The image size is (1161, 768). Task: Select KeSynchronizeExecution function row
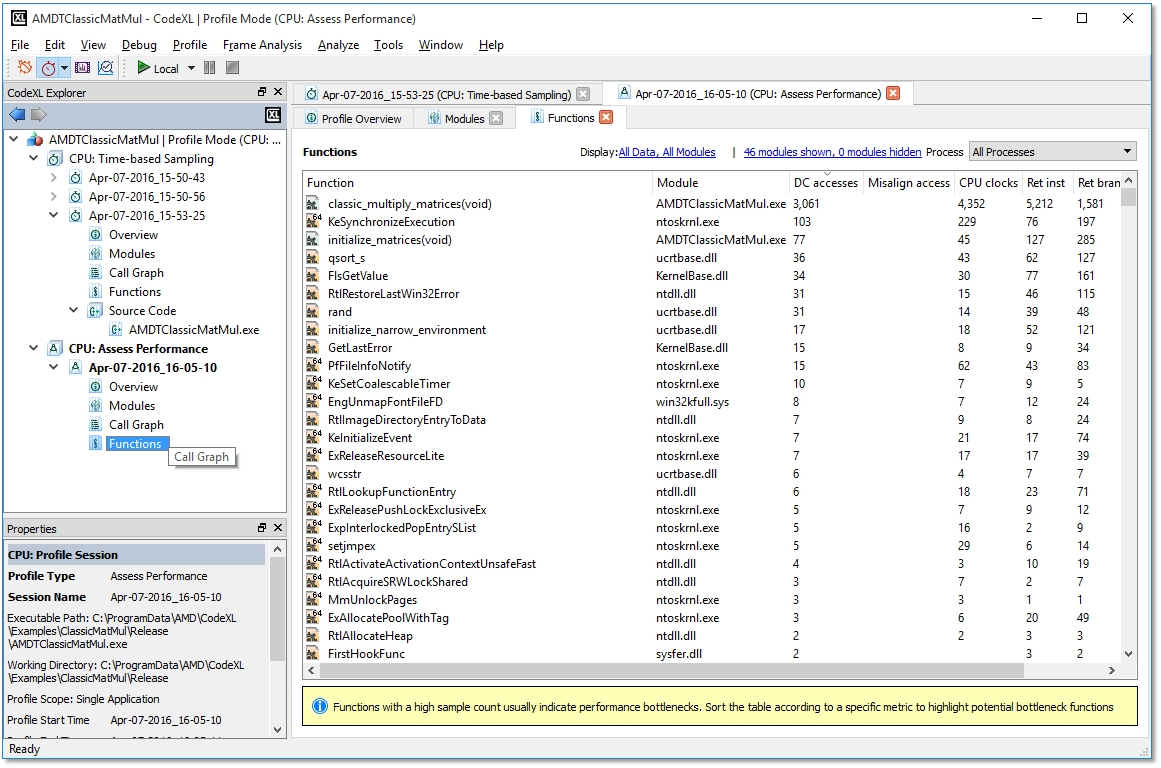713,221
